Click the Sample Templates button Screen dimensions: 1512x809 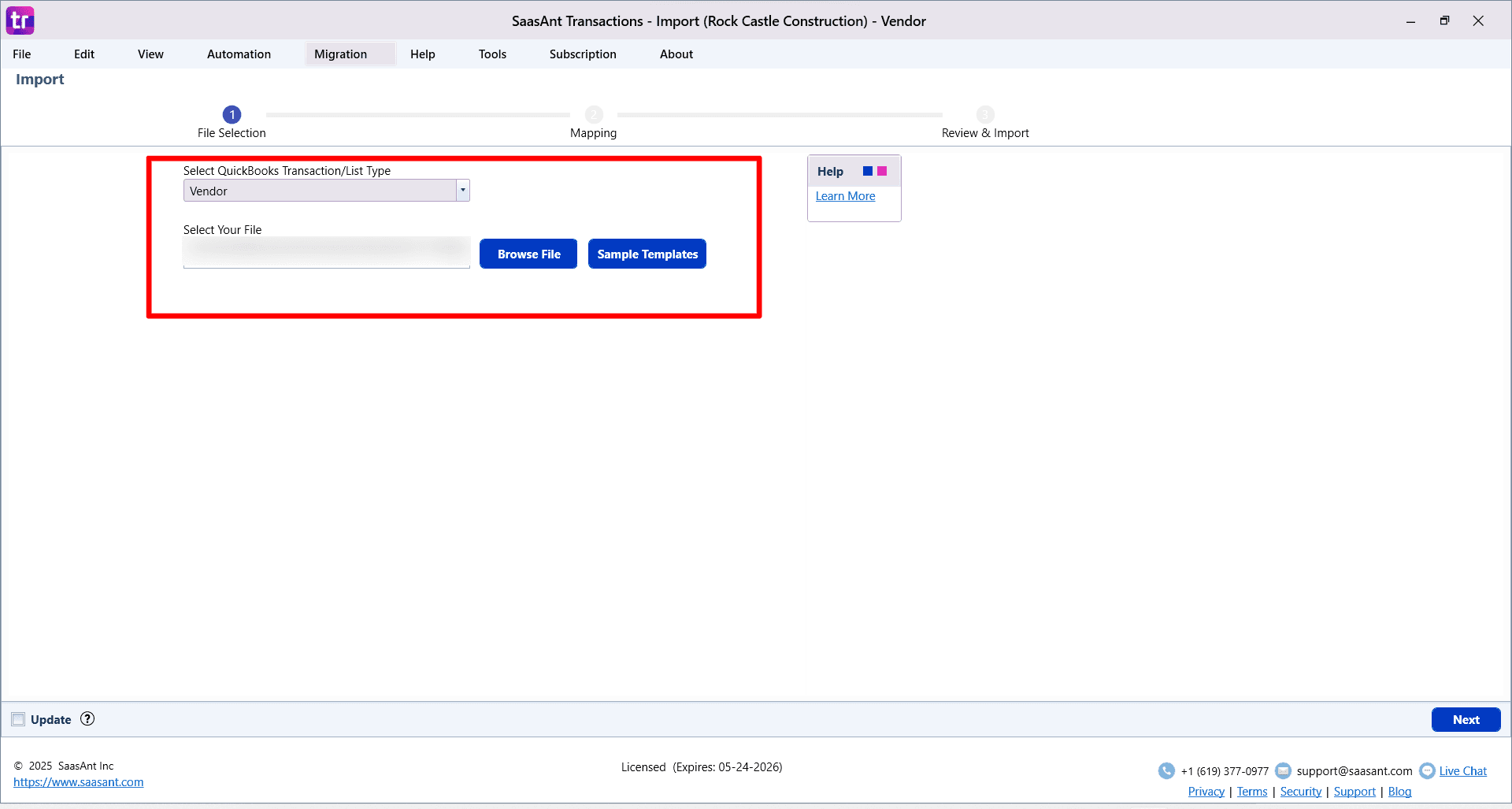tap(647, 254)
